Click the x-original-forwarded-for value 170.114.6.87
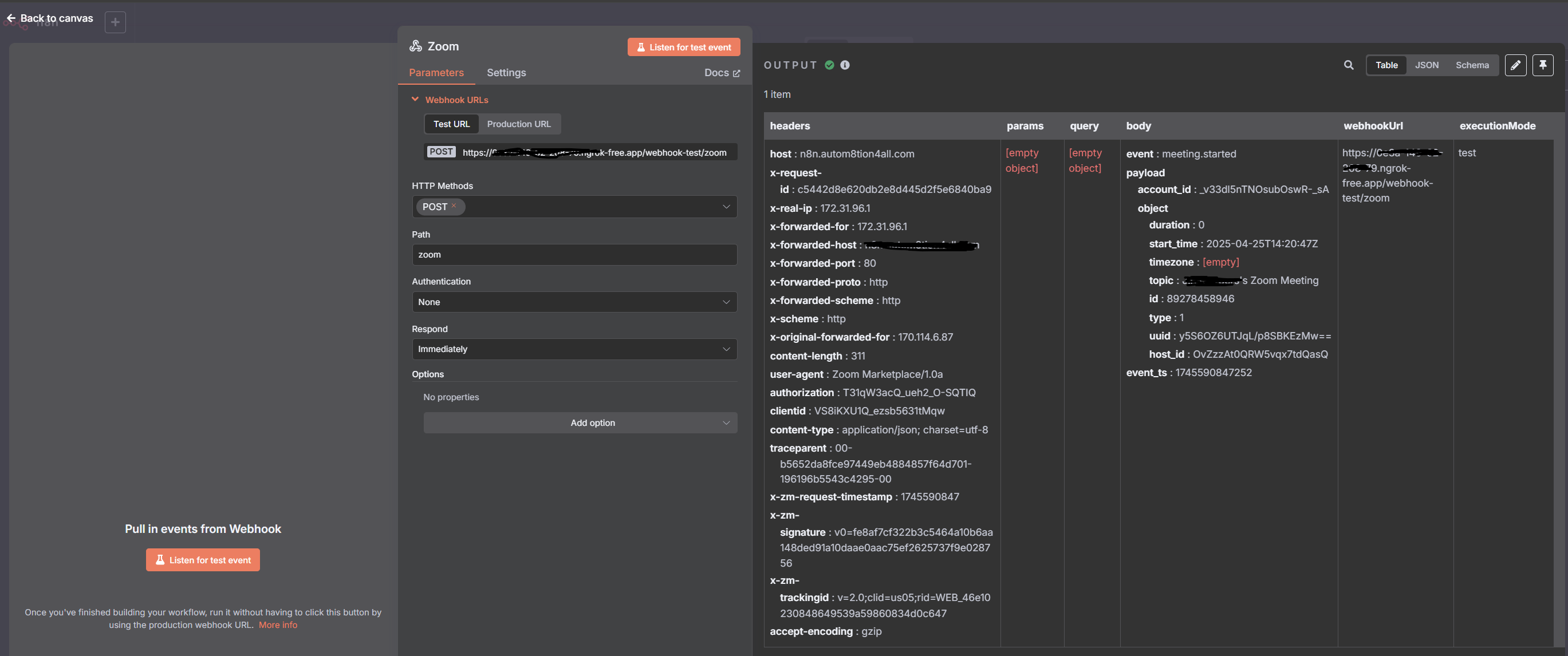1568x656 pixels. (x=925, y=337)
